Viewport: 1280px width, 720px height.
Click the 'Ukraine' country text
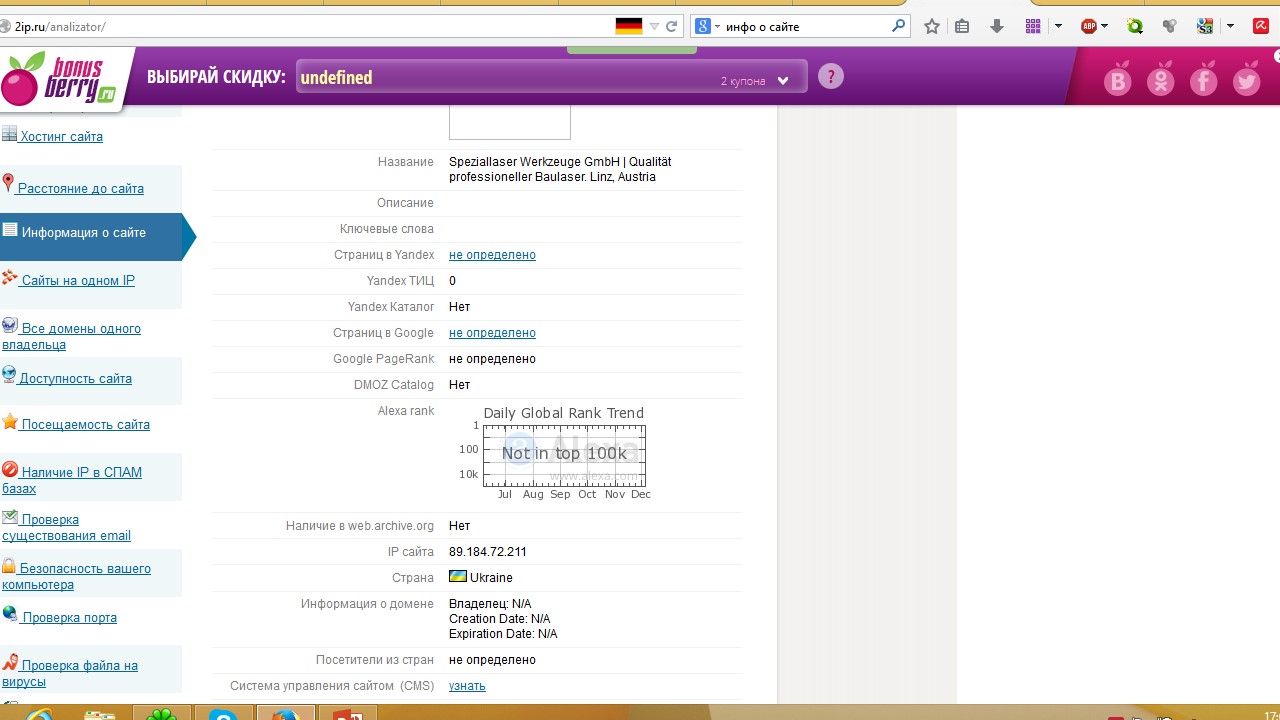pos(491,578)
